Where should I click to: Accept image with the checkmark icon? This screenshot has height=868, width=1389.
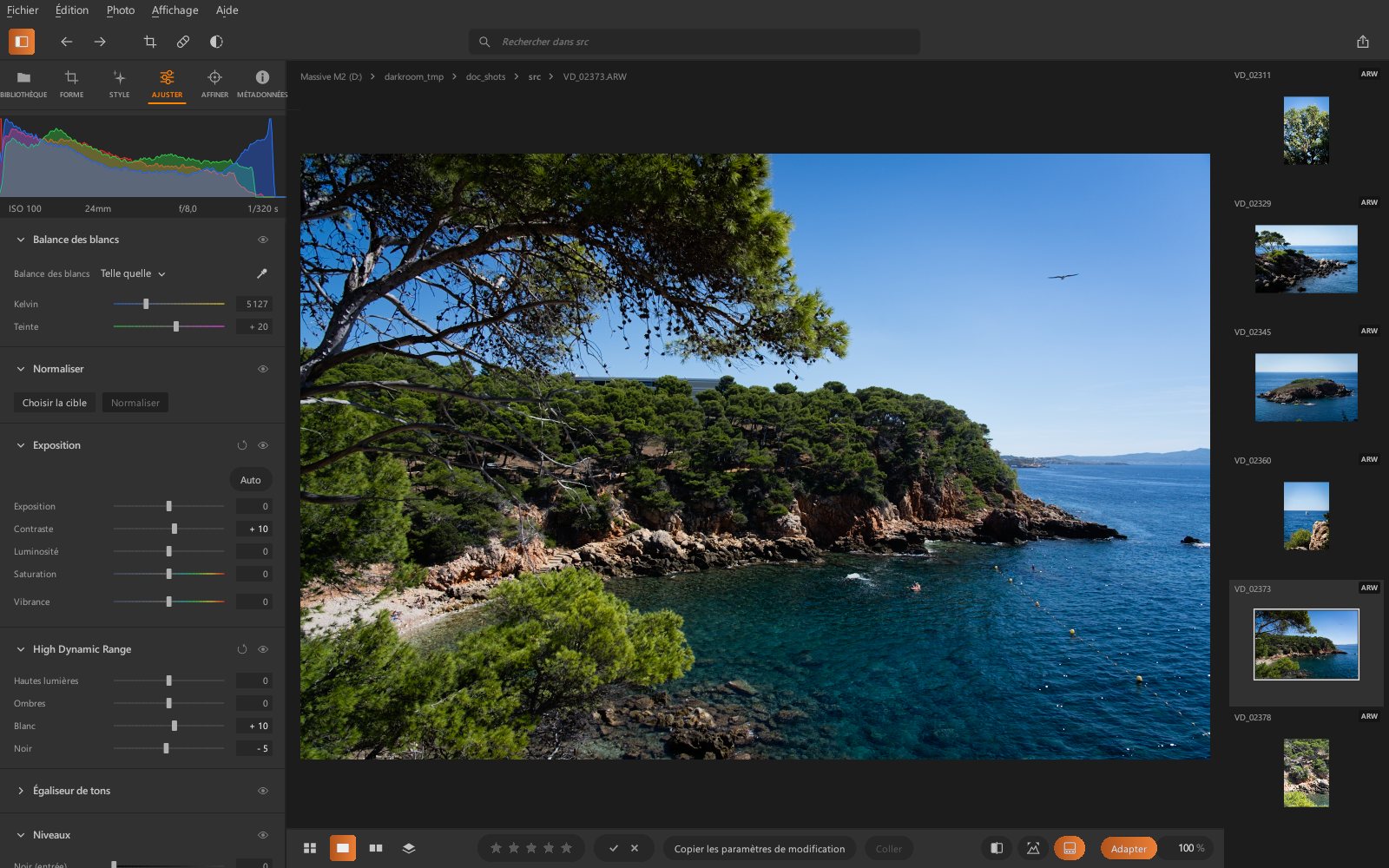pyautogui.click(x=614, y=848)
